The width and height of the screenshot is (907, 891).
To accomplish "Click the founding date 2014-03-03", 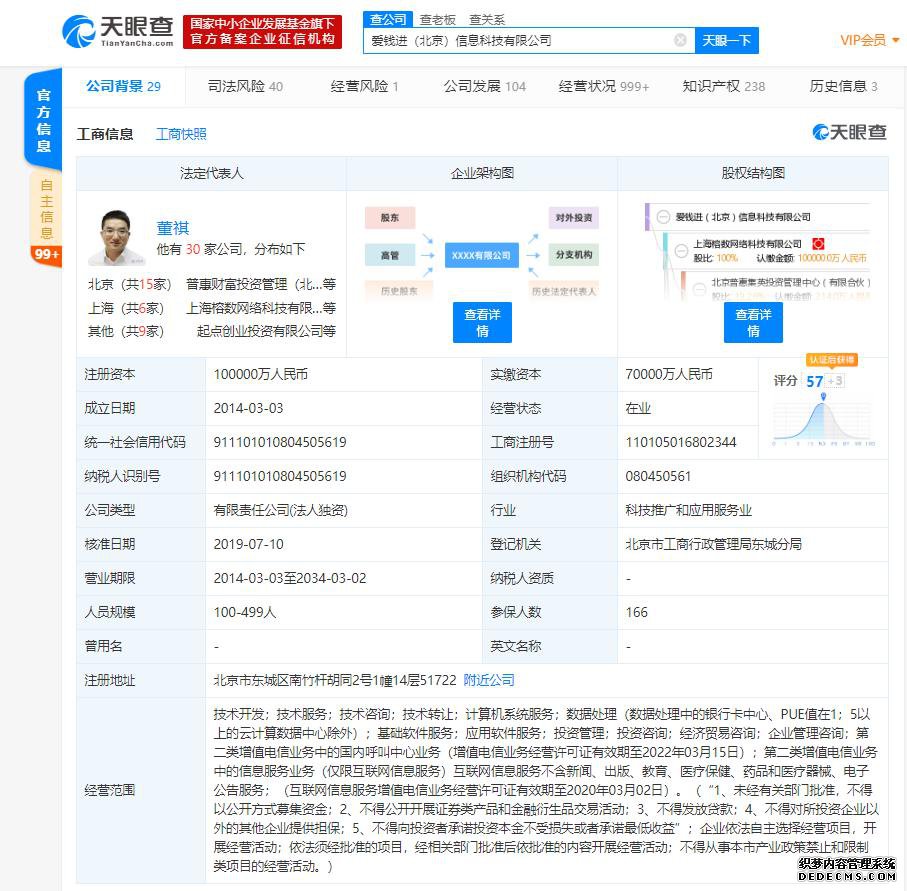I will (248, 408).
